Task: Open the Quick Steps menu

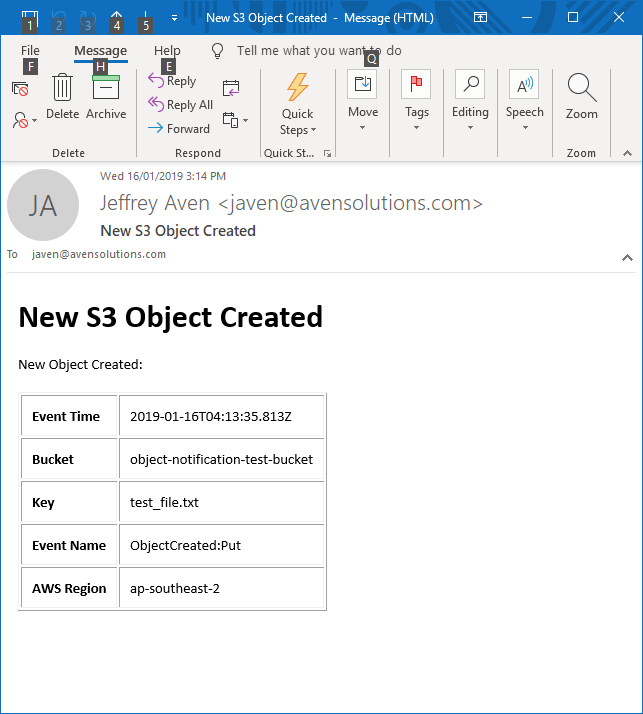Action: click(x=297, y=104)
